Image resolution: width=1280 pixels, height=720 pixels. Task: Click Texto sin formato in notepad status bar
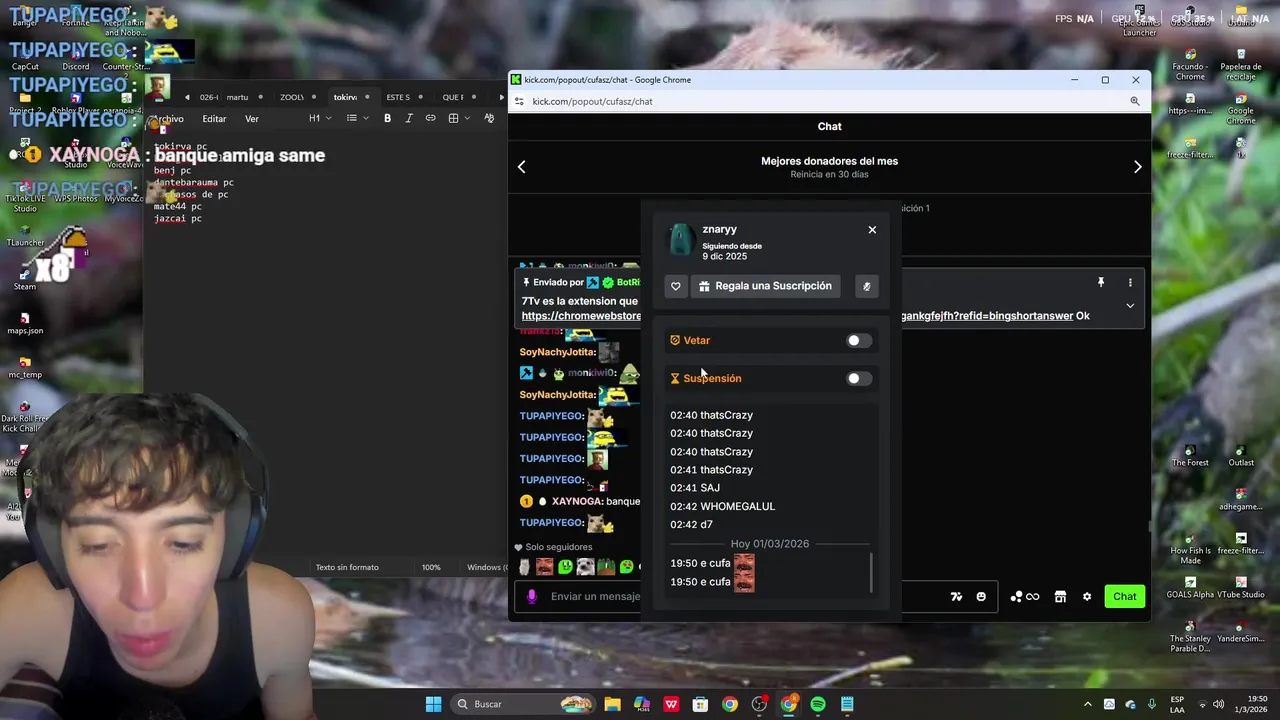(x=347, y=568)
